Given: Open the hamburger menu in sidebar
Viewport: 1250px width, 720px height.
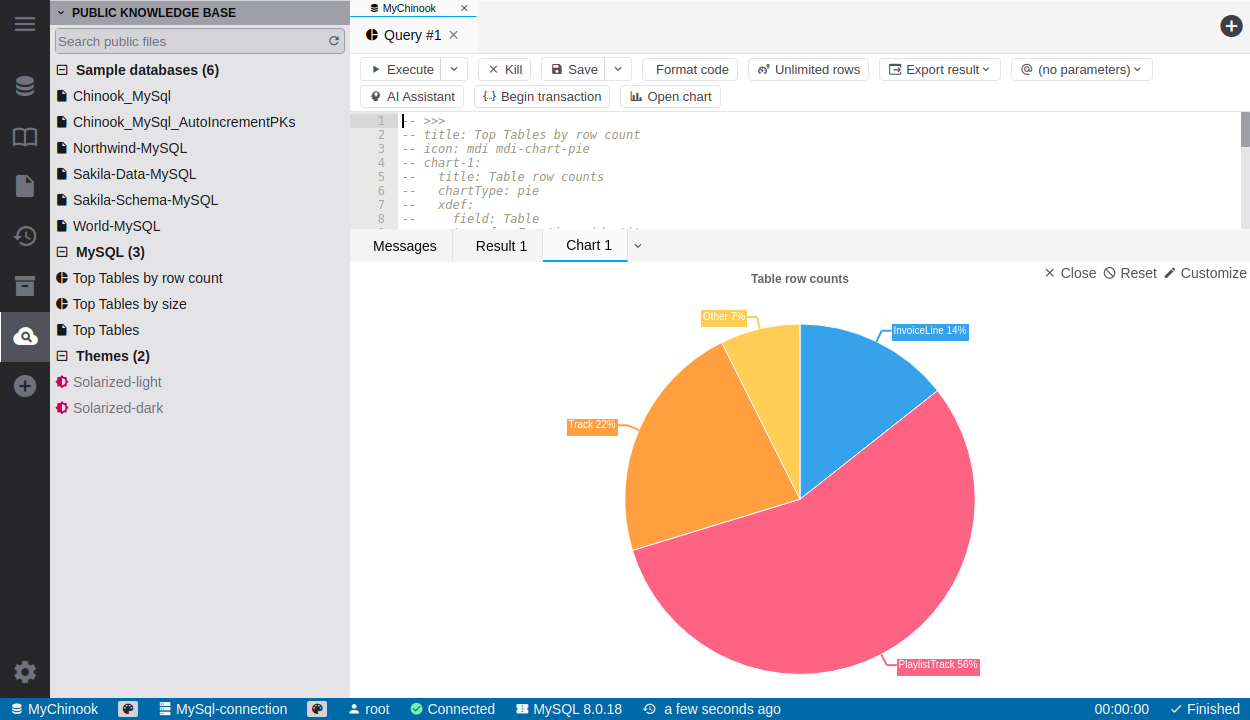Looking at the screenshot, I should tap(25, 24).
